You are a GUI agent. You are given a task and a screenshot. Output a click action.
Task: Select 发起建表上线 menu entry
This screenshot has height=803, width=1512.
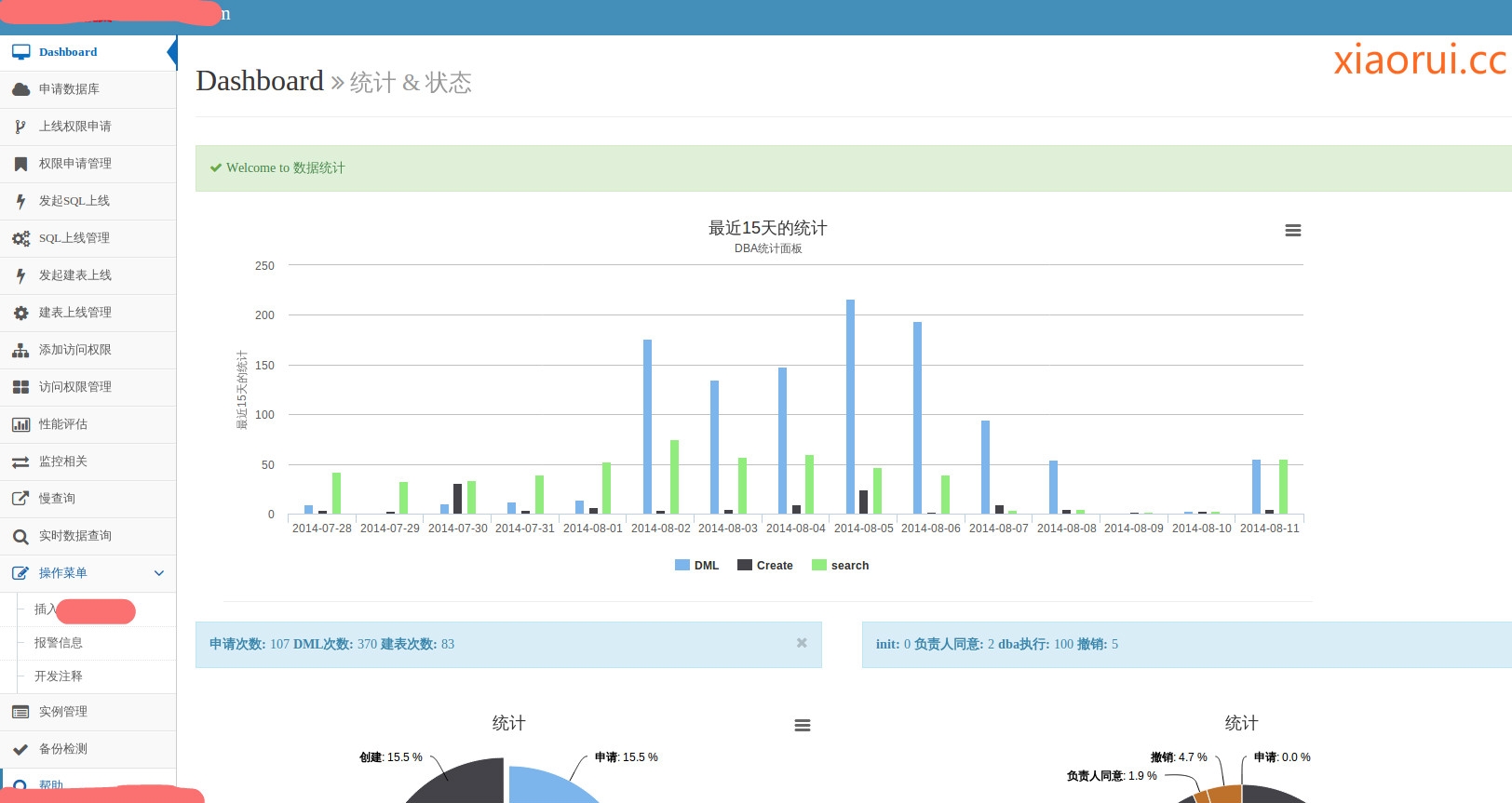(88, 275)
